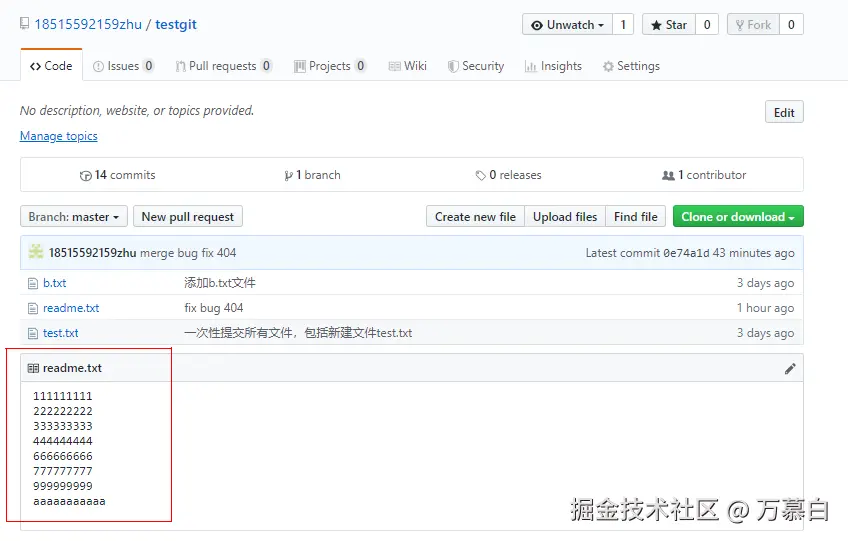Screen dimensions: 848x541
Task: Open the Issues tab
Action: [x=123, y=66]
